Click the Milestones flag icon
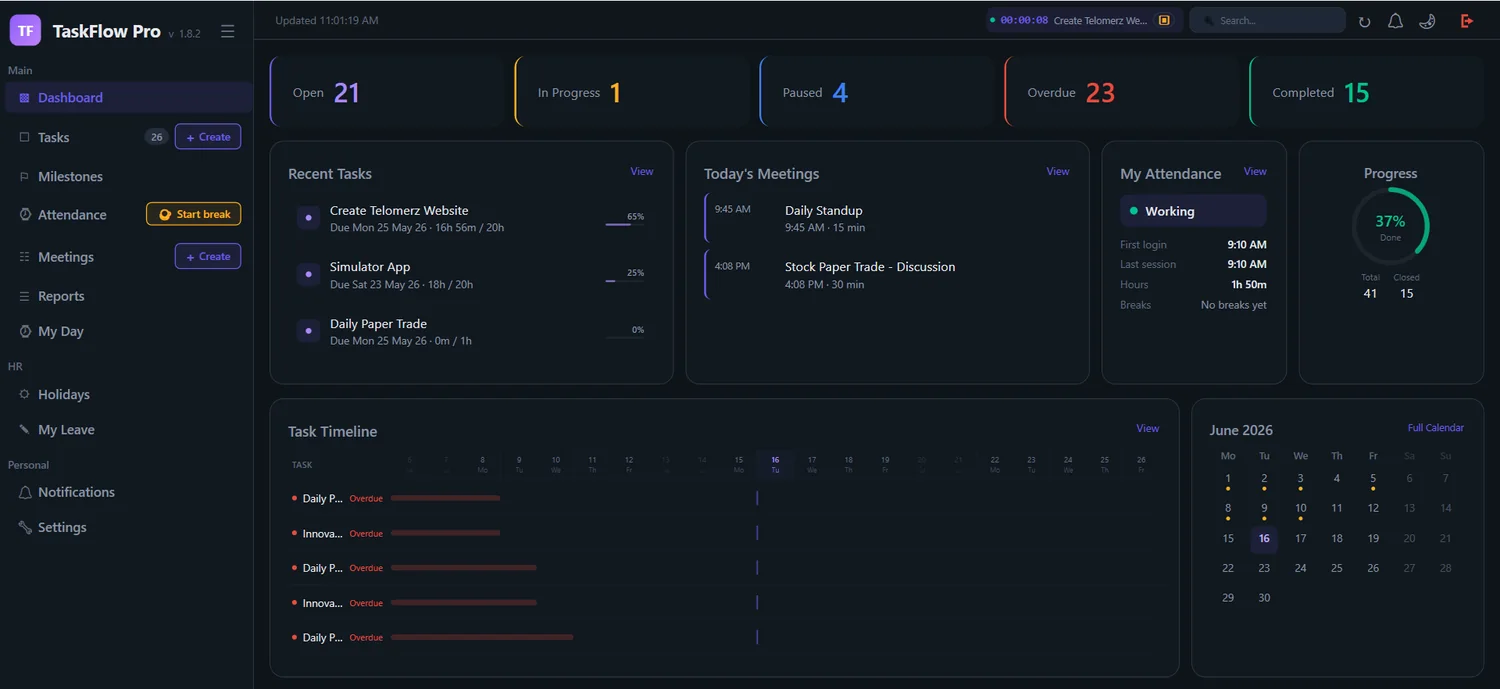Image resolution: width=1500 pixels, height=689 pixels. [24, 176]
